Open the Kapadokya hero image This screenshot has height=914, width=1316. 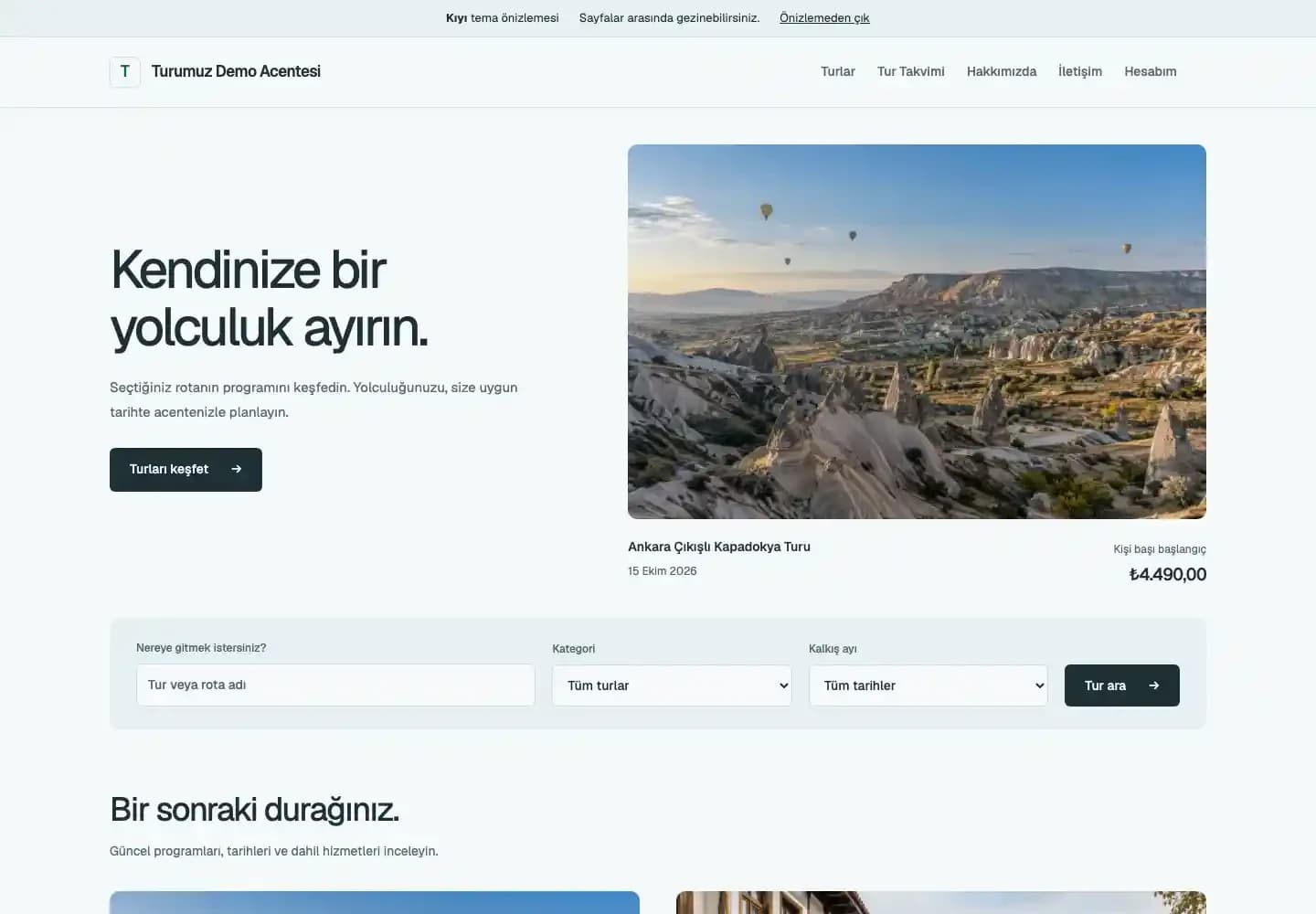point(917,332)
